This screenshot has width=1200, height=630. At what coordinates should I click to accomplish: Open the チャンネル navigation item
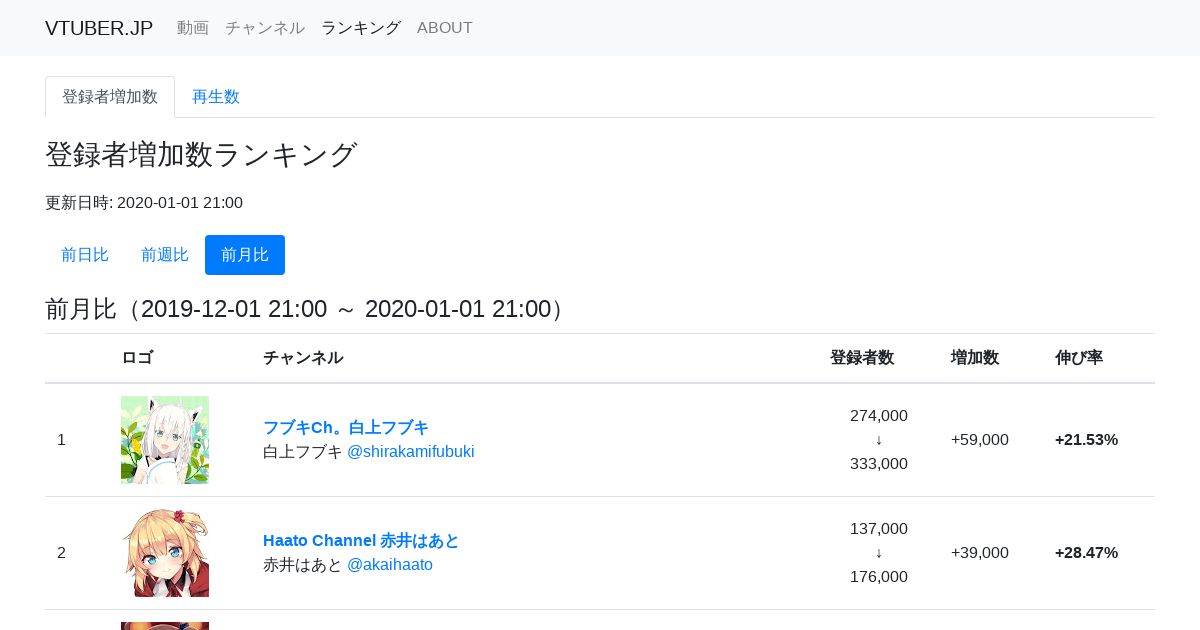pos(265,28)
